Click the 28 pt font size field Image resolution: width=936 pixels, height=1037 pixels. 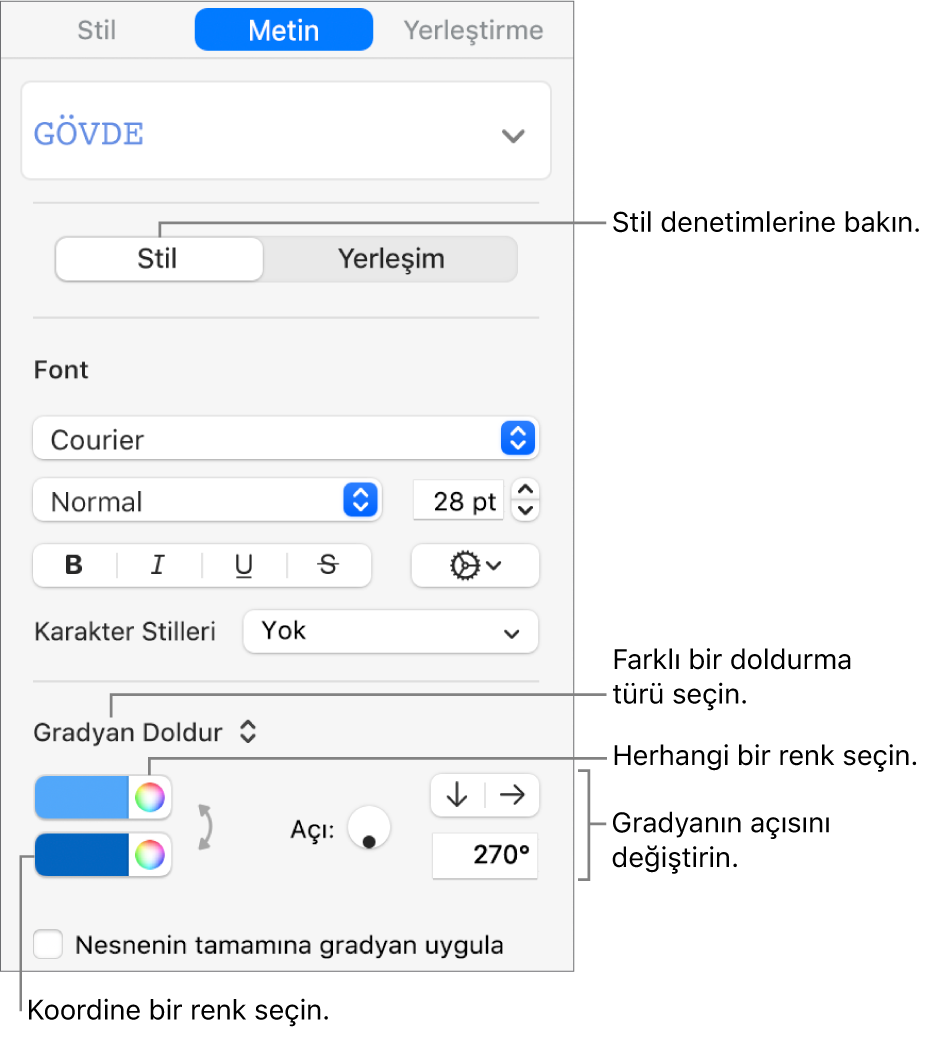(458, 501)
